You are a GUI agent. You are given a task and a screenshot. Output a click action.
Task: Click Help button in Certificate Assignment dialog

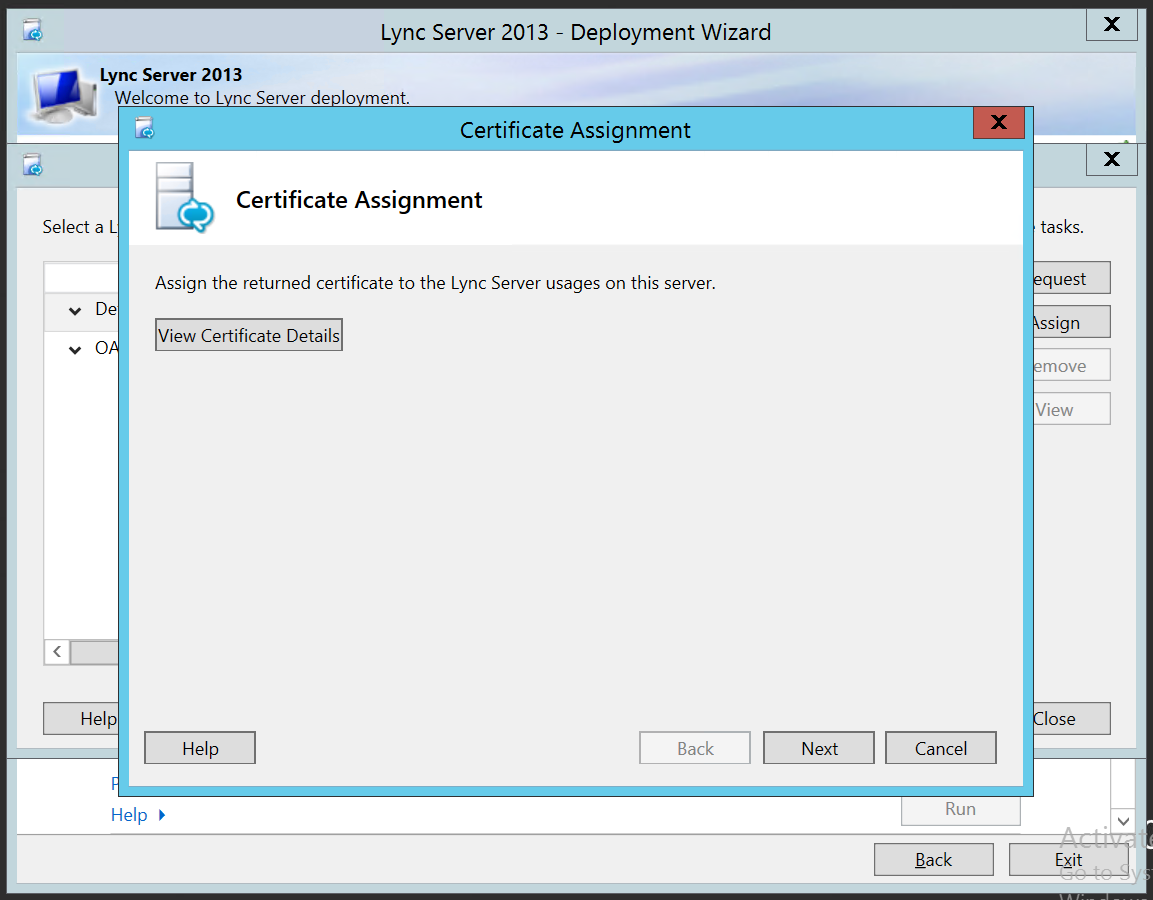tap(200, 748)
